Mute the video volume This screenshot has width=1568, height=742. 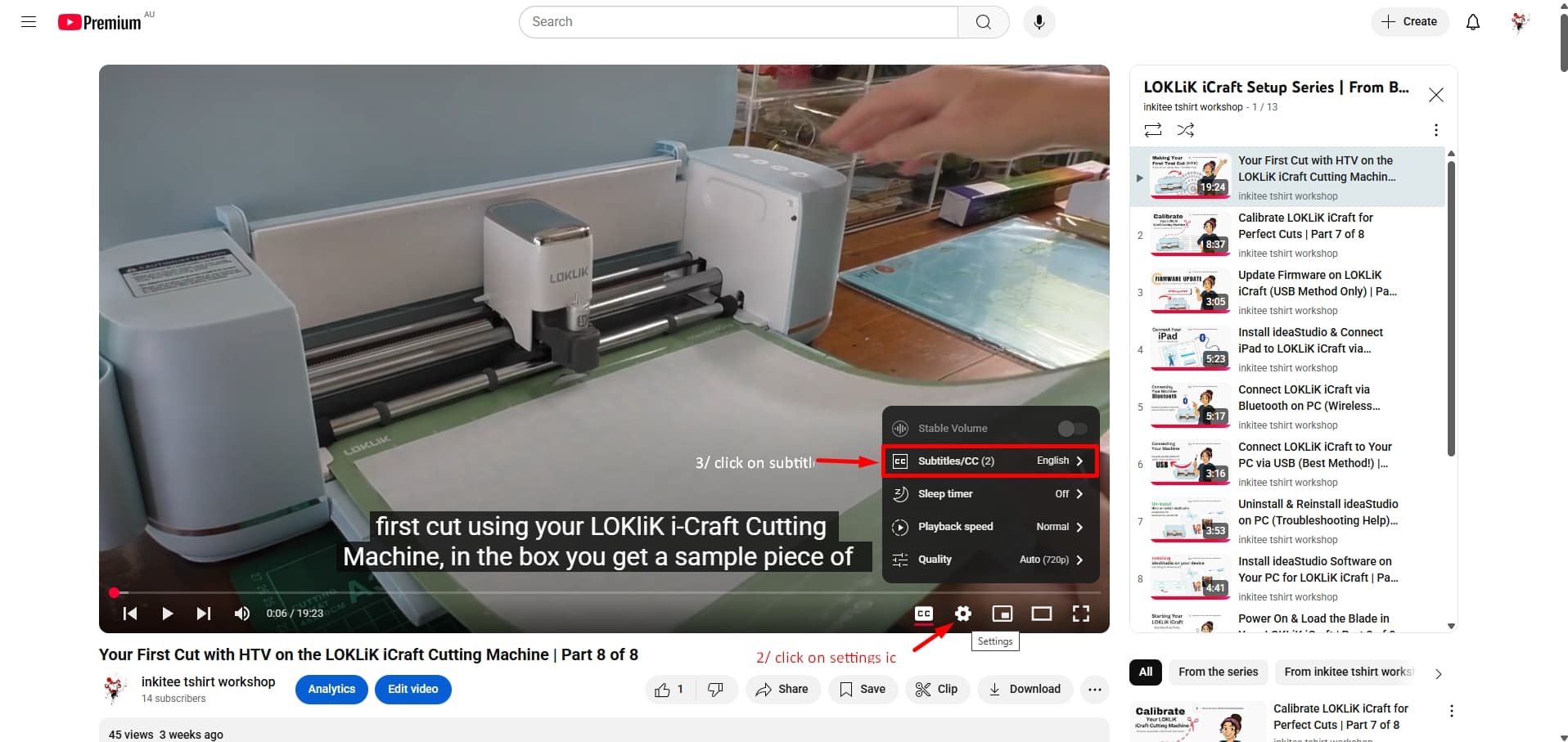(x=242, y=614)
